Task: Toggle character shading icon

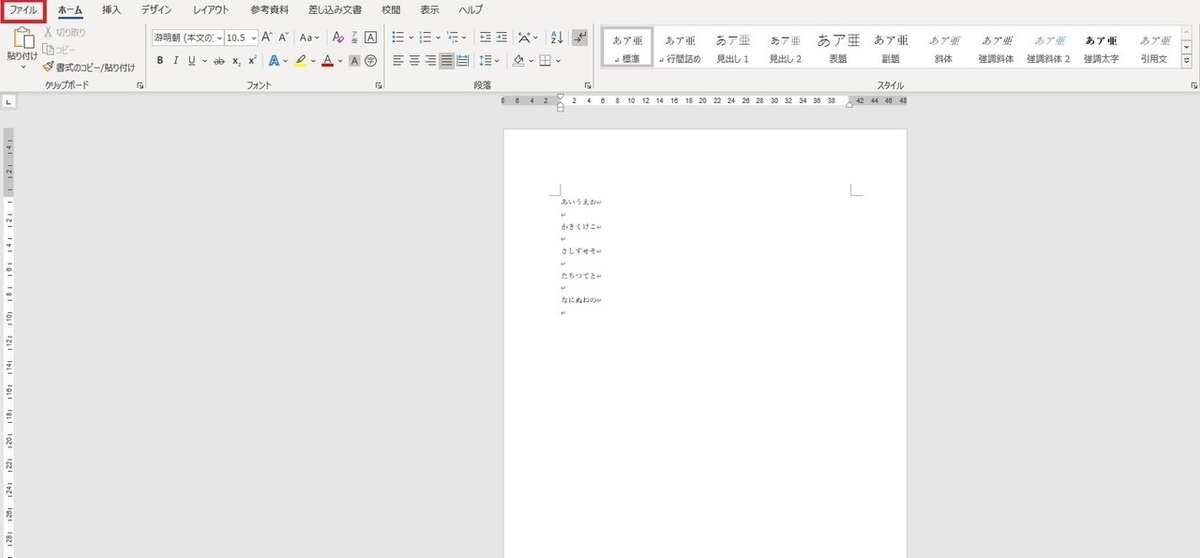Action: click(354, 60)
